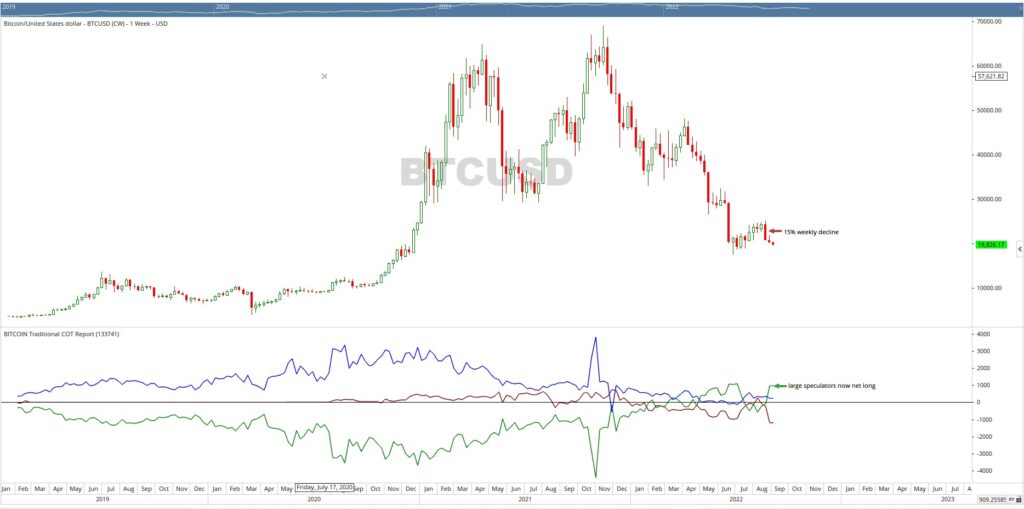
Task: Click the 4000 value on COT axis
Action: [x=984, y=334]
